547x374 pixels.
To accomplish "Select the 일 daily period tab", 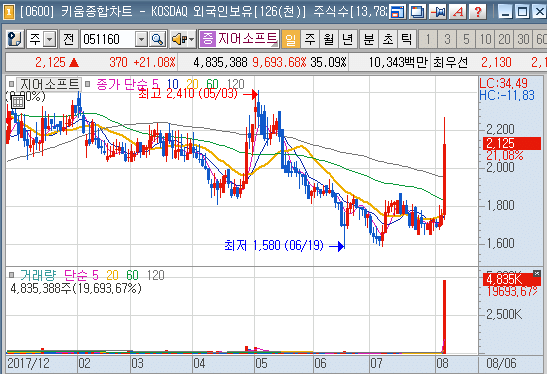I will tap(290, 39).
